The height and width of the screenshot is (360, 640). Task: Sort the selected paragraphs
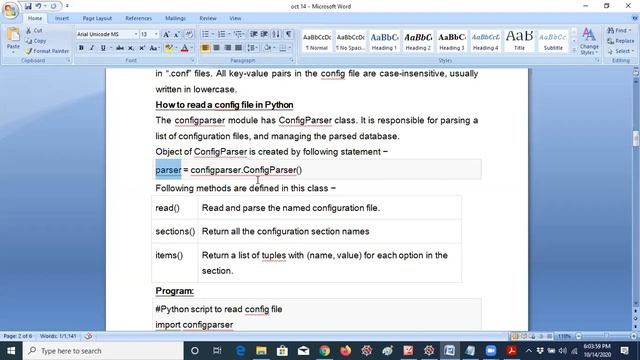[x=276, y=34]
